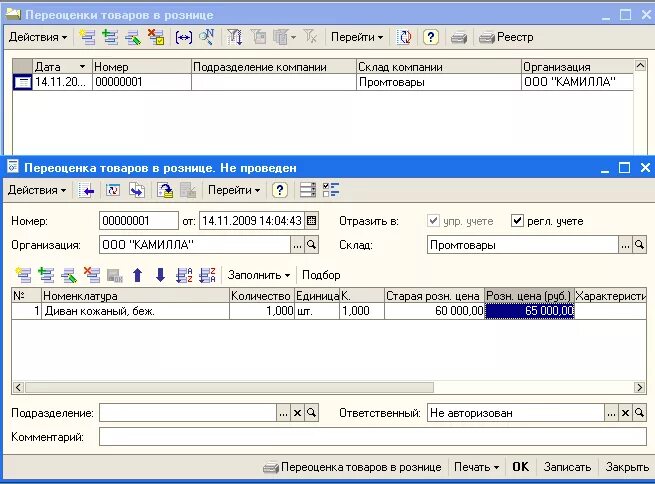Image resolution: width=655 pixels, height=484 pixels.
Task: Open calendar picker for the document date
Action: coord(311,221)
